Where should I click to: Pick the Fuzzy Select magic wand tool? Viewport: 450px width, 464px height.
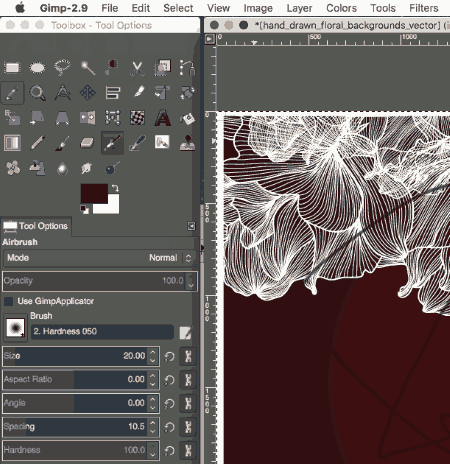pyautogui.click(x=87, y=68)
